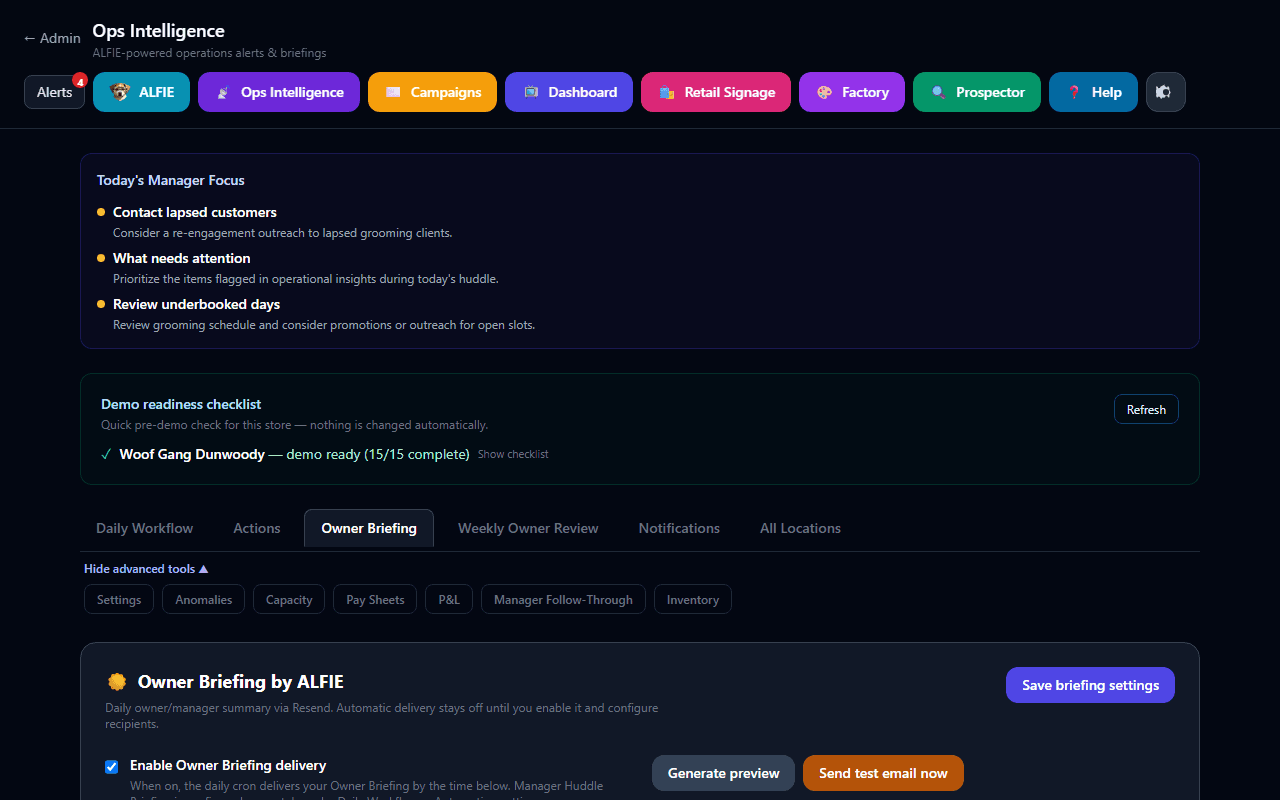Click the Show checklist link
The image size is (1280, 800).
pyautogui.click(x=513, y=454)
